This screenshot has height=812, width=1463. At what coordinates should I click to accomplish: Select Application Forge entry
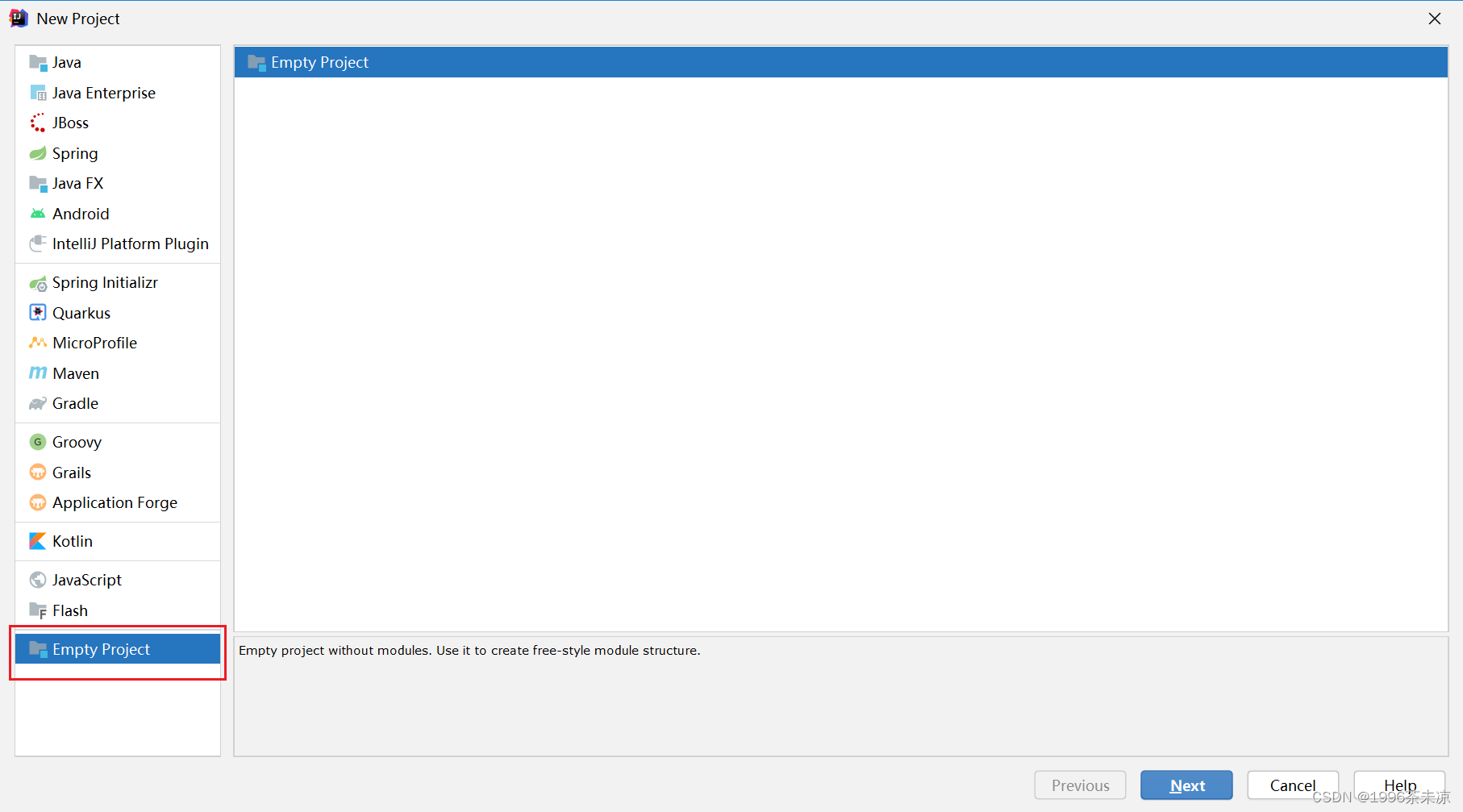(x=118, y=502)
